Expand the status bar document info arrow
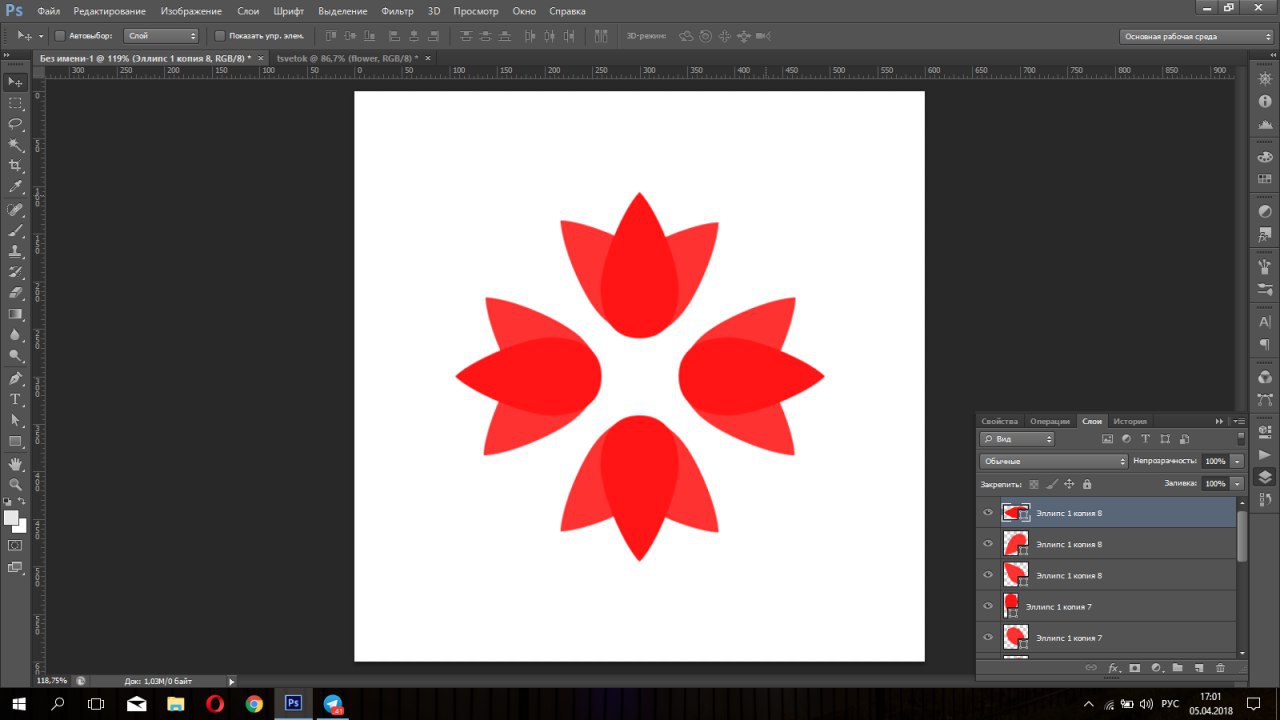Screen dimensions: 1280x720 pos(232,681)
